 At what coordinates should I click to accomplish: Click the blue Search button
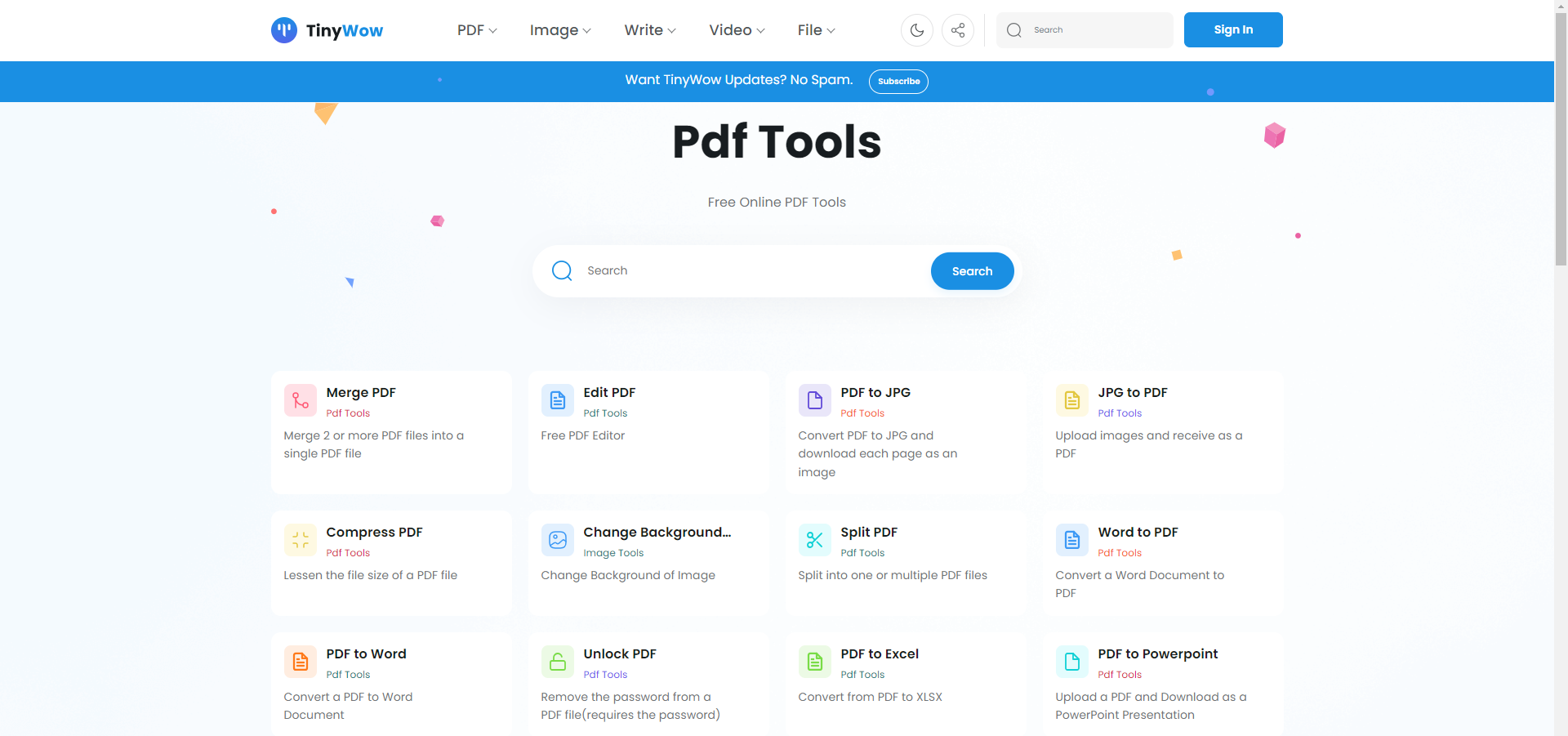(972, 271)
